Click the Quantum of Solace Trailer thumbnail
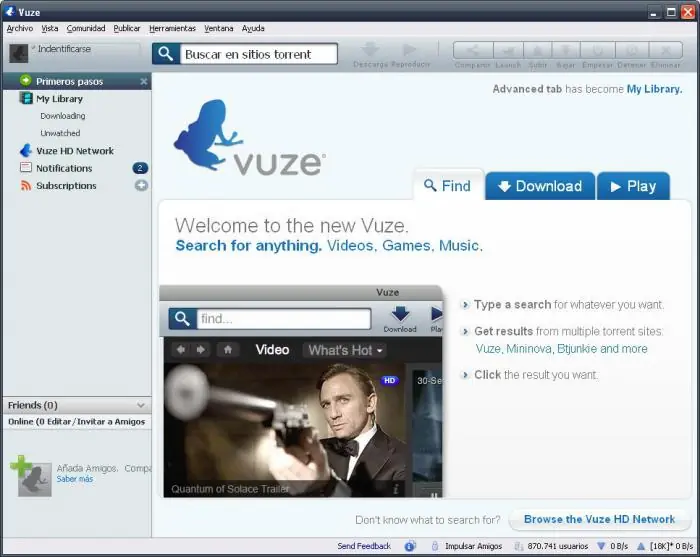This screenshot has width=700, height=557. [x=284, y=430]
